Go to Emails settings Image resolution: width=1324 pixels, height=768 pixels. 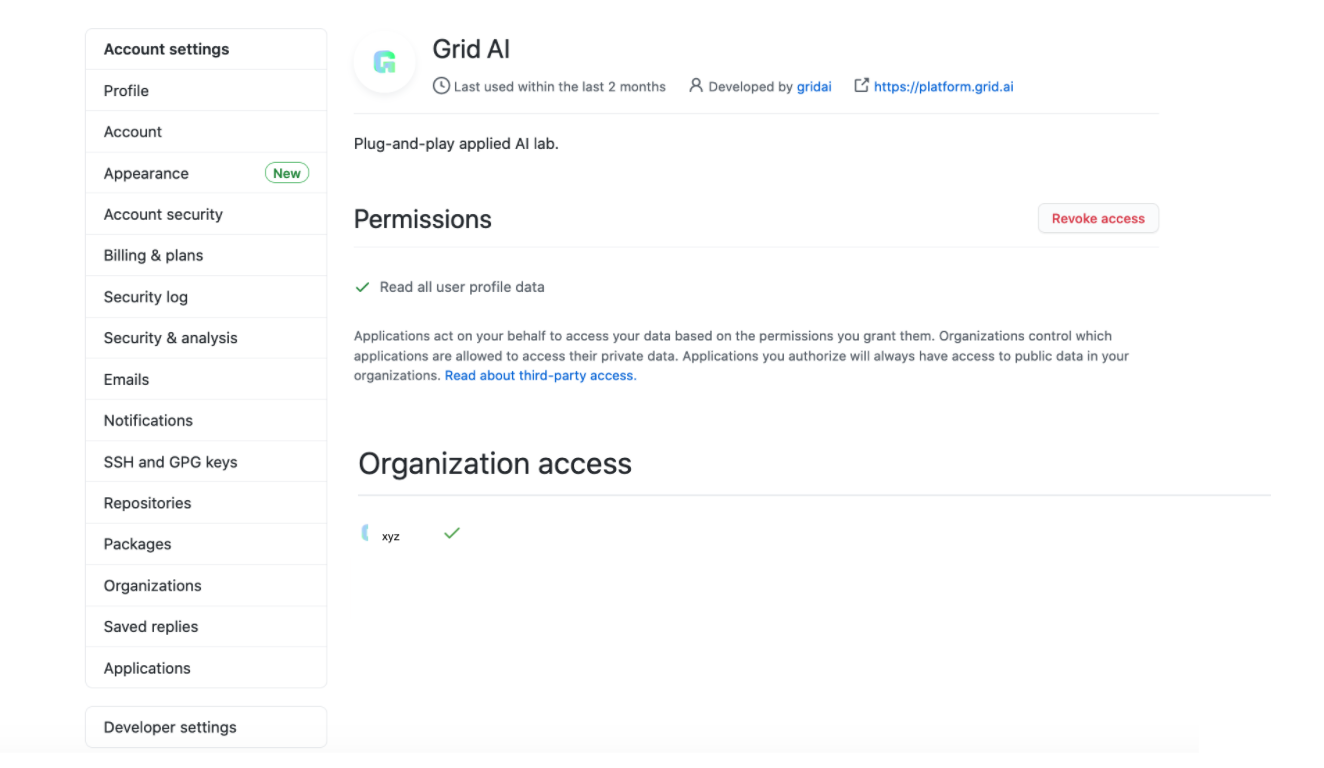[206, 379]
